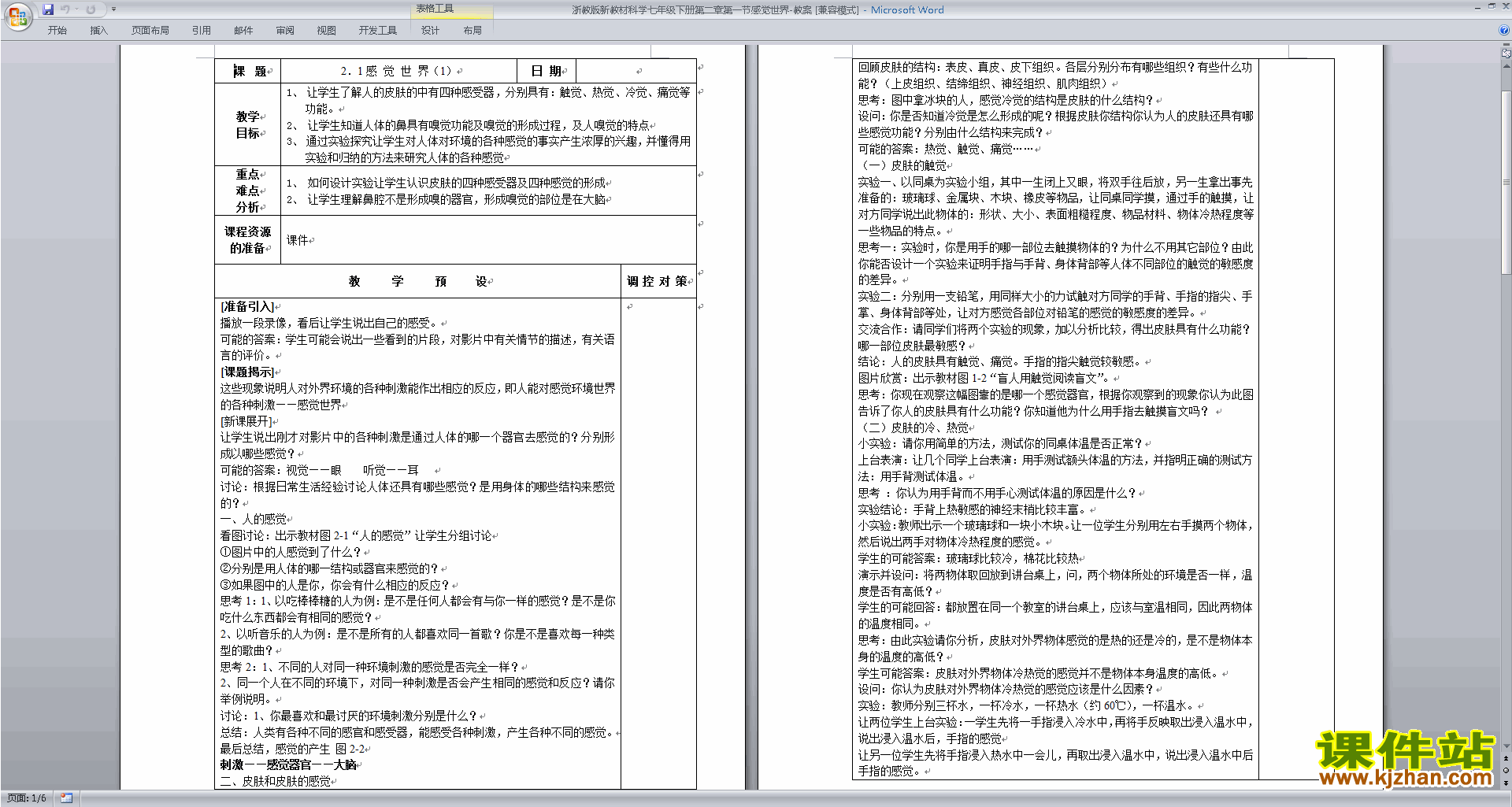Viewport: 1512px width, 807px height.
Task: Open table tools 布局 tab
Action: 472,31
